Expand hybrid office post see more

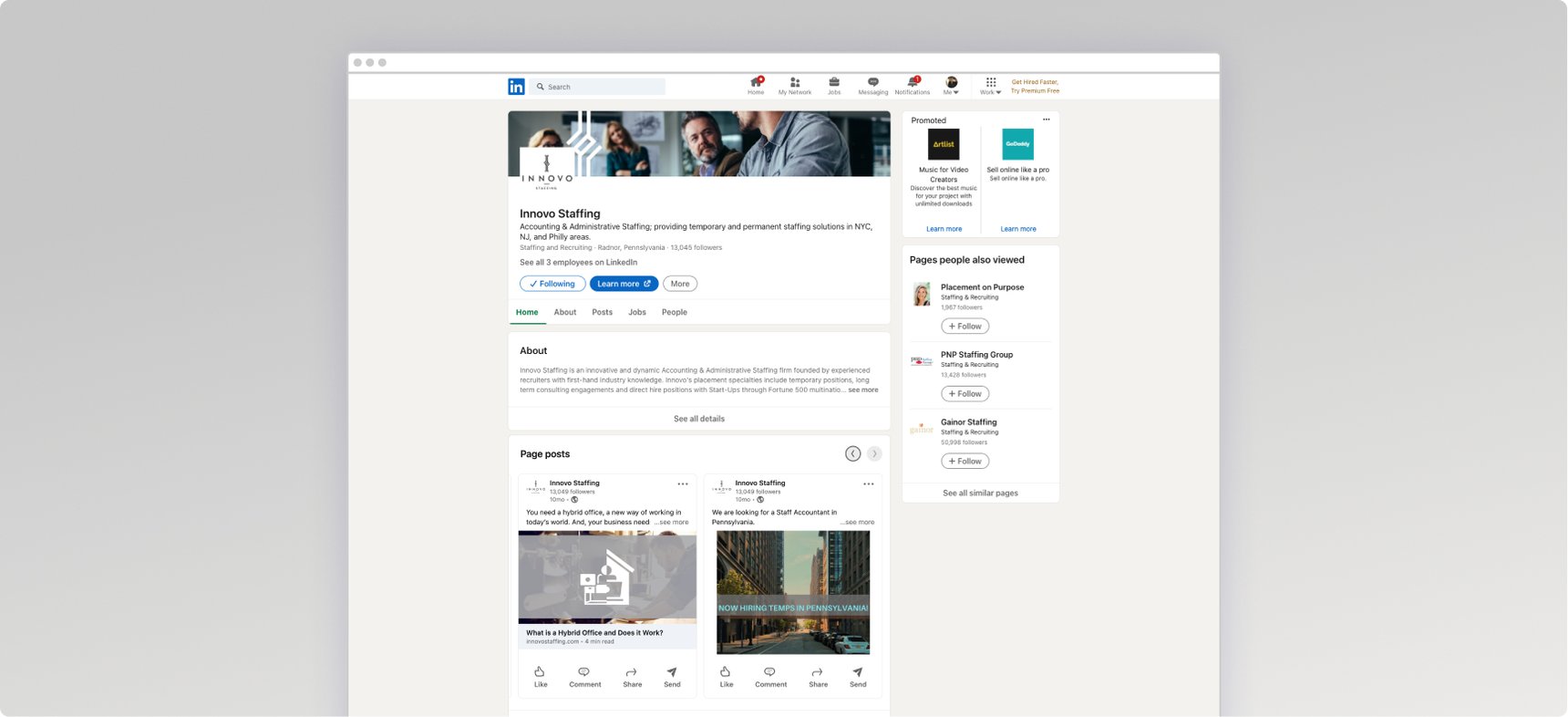[x=672, y=523]
